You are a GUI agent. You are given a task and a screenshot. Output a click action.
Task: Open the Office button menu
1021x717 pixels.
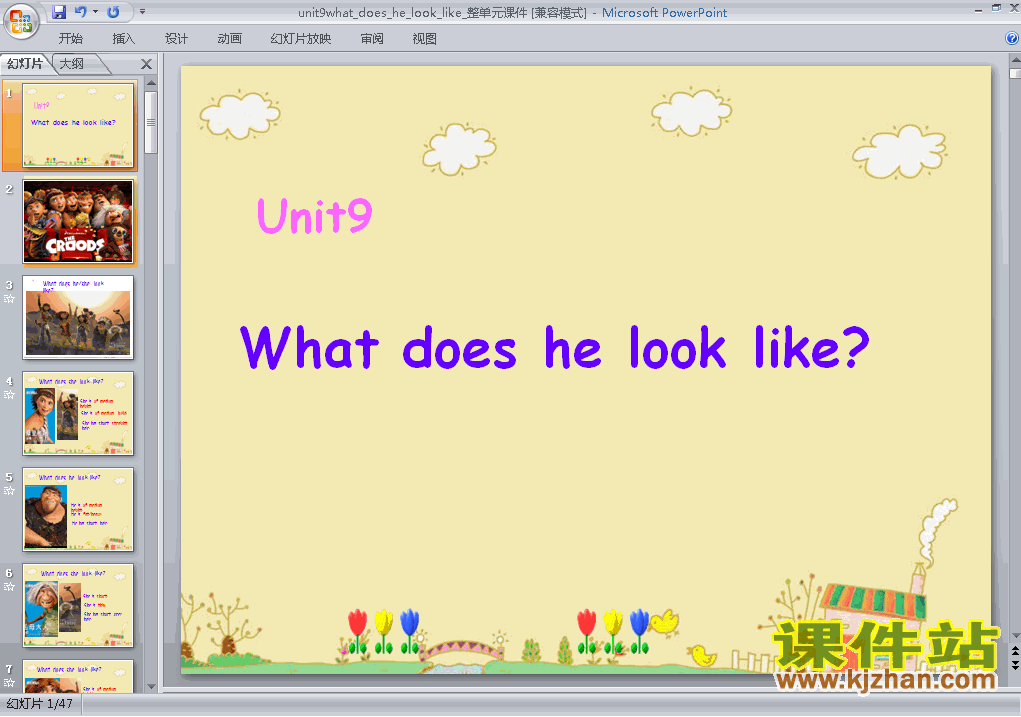coord(21,21)
